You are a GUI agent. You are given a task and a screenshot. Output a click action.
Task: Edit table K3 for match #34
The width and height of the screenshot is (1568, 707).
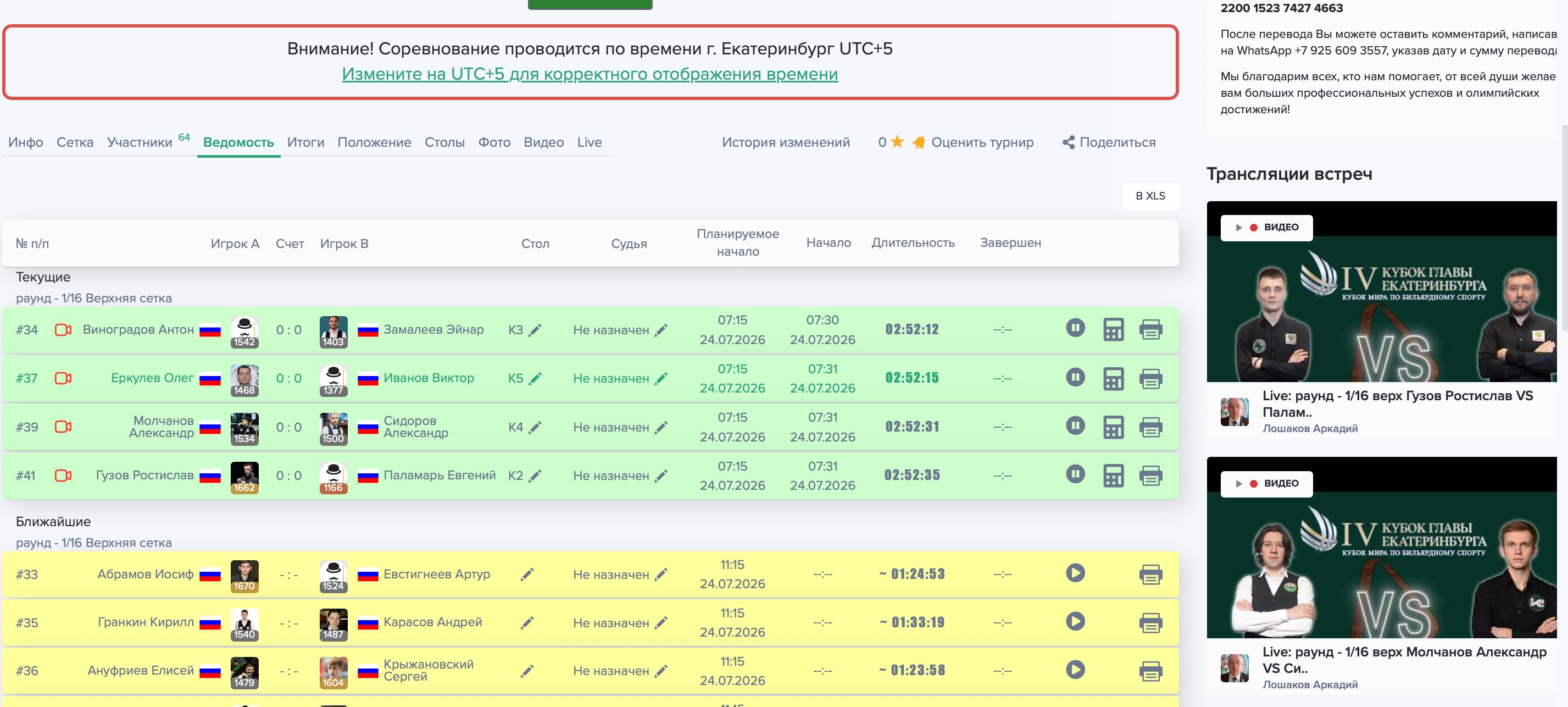pyautogui.click(x=535, y=330)
